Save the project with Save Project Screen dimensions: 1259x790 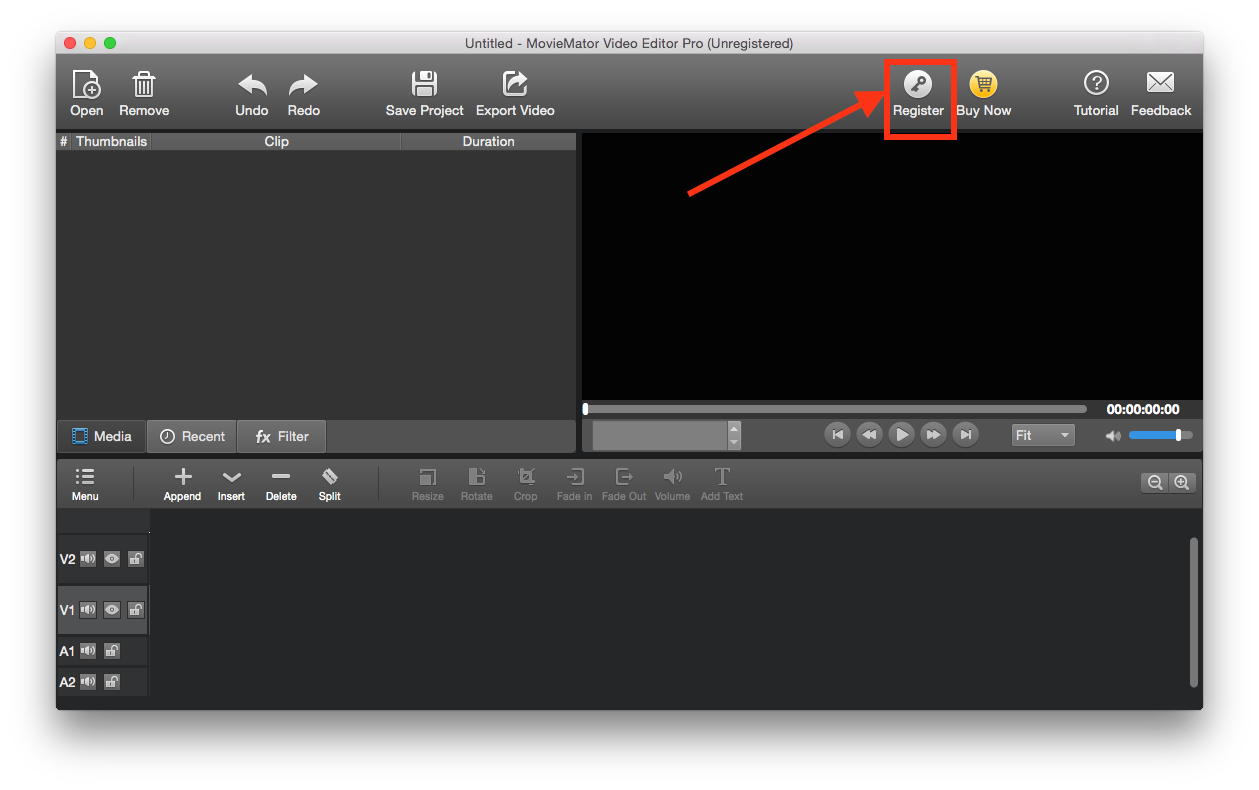tap(425, 84)
